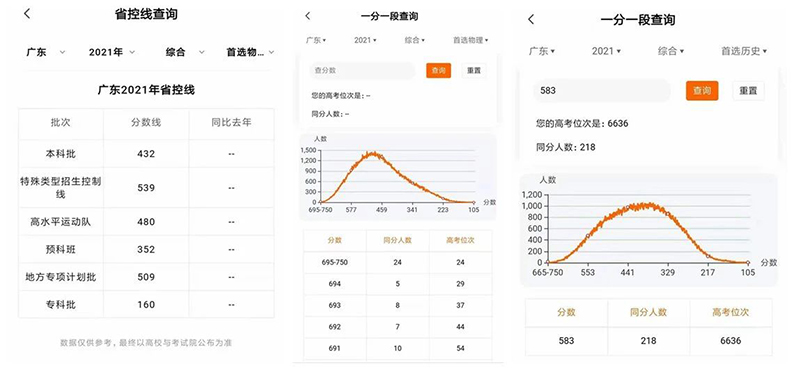Go back from 省控线查询 screen
The width and height of the screenshot is (794, 370).
click(x=27, y=14)
